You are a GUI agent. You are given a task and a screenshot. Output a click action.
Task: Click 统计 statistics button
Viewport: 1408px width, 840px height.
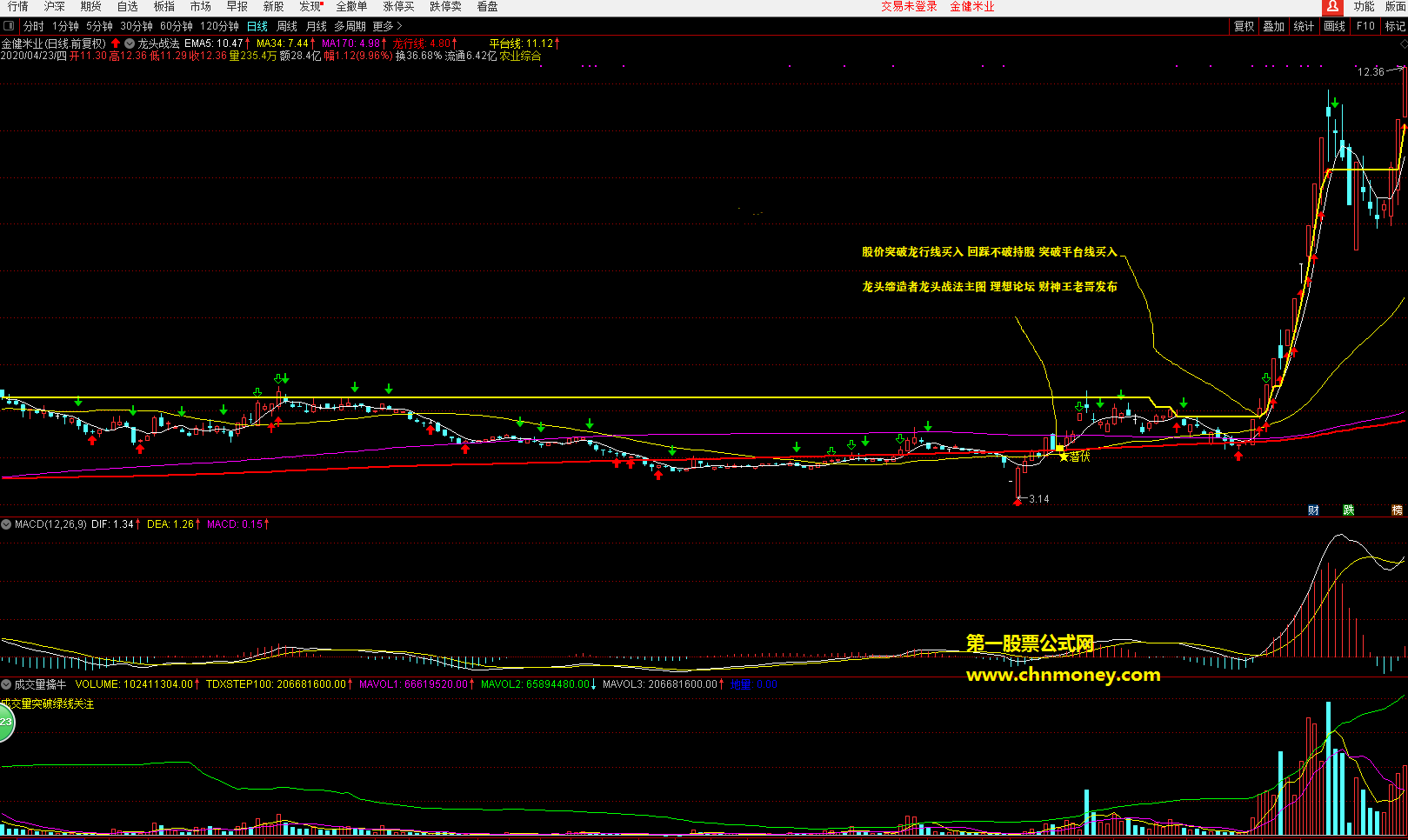pos(1304,26)
